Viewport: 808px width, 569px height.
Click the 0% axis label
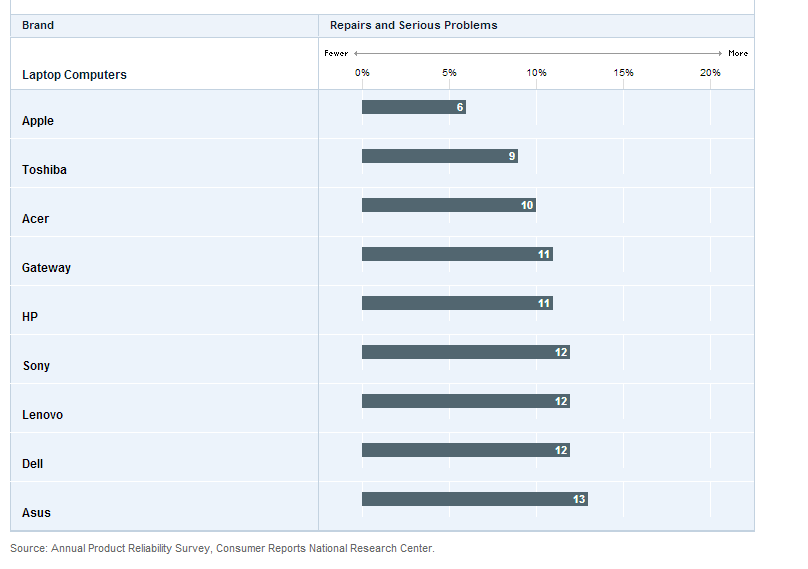coord(362,73)
